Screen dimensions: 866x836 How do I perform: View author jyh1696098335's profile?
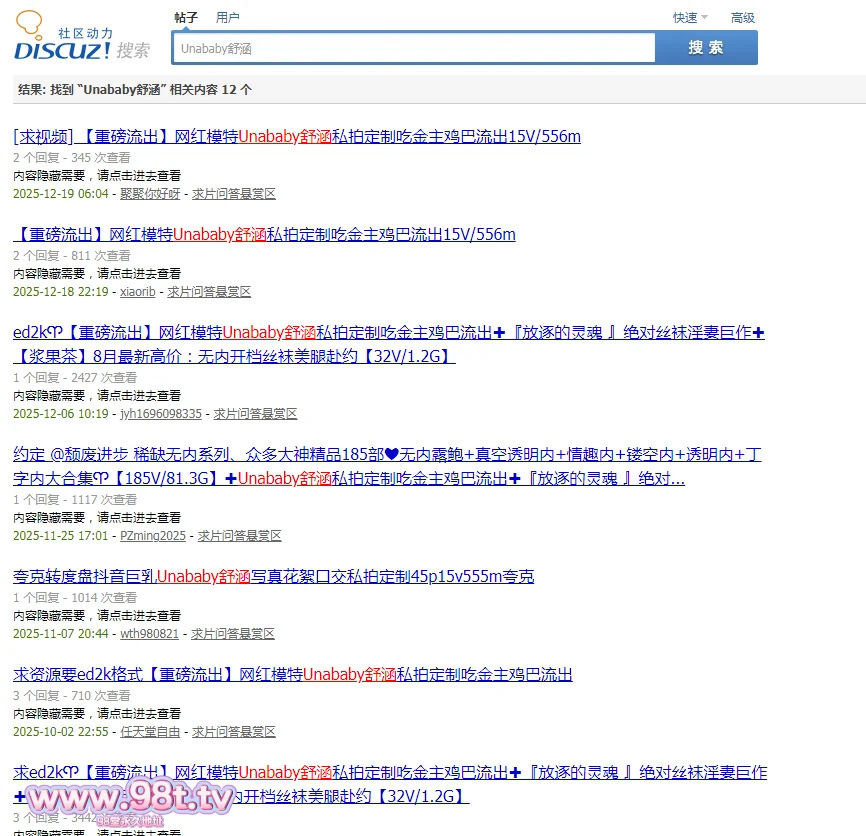161,414
